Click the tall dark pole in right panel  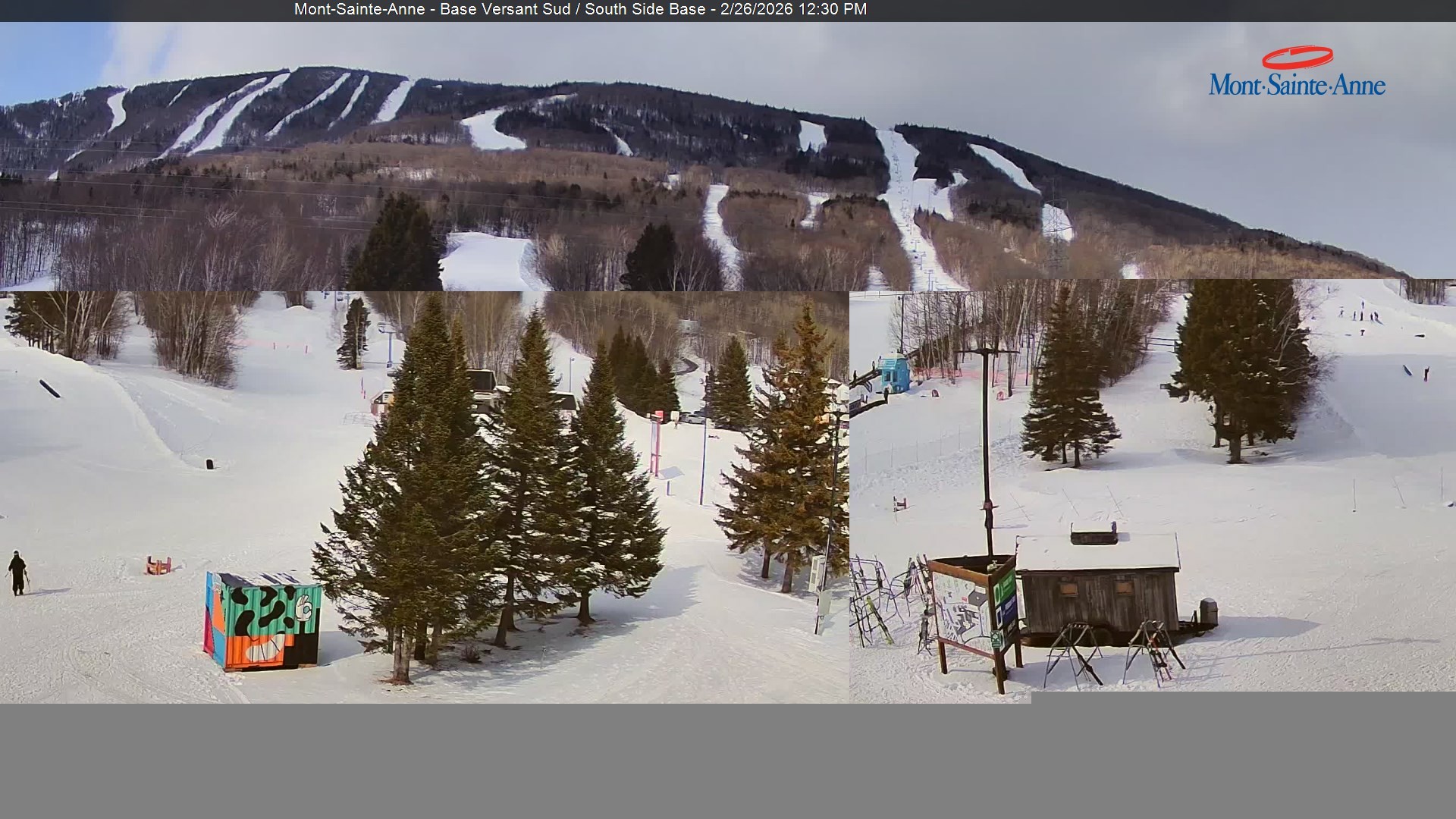point(987,455)
